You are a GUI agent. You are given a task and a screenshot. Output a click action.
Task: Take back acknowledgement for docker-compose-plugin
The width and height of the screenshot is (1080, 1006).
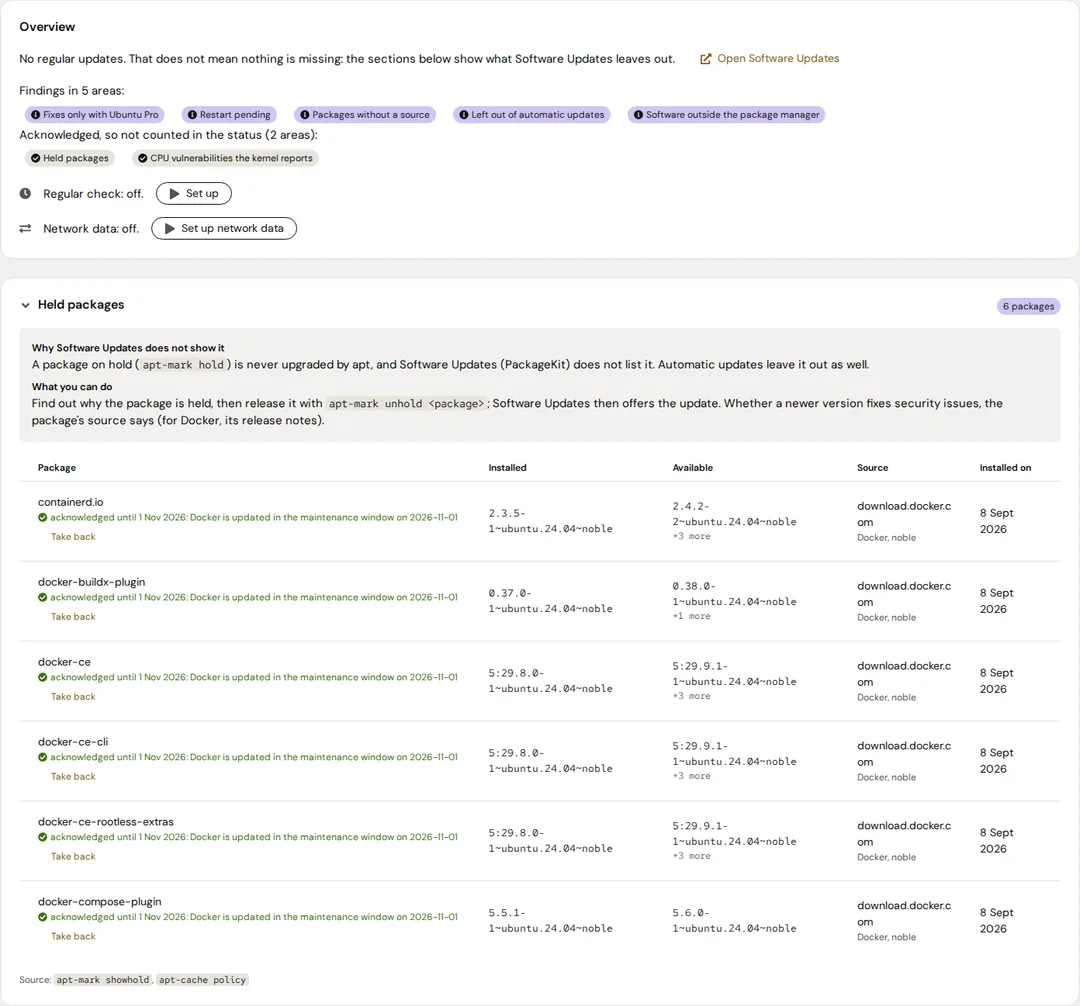coord(73,936)
